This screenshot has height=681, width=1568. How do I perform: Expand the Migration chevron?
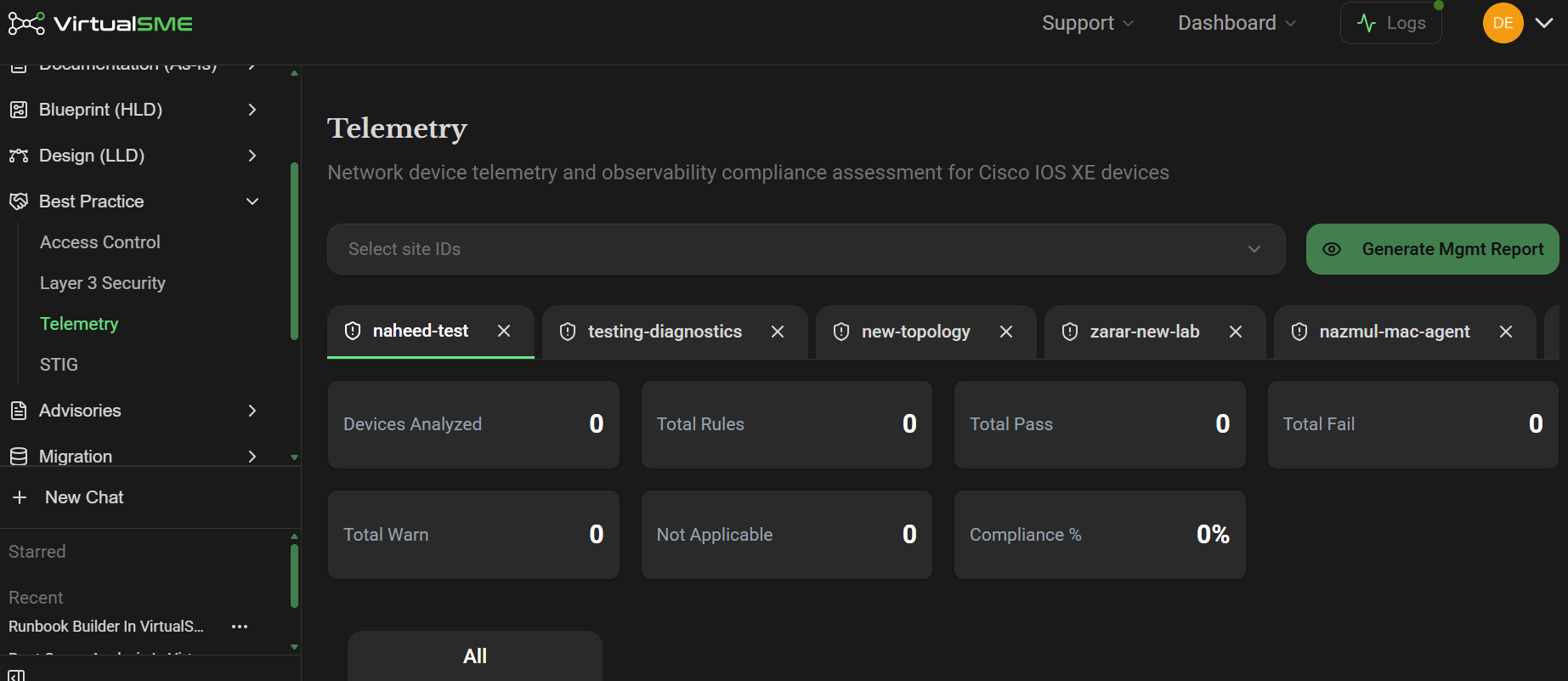coord(252,457)
